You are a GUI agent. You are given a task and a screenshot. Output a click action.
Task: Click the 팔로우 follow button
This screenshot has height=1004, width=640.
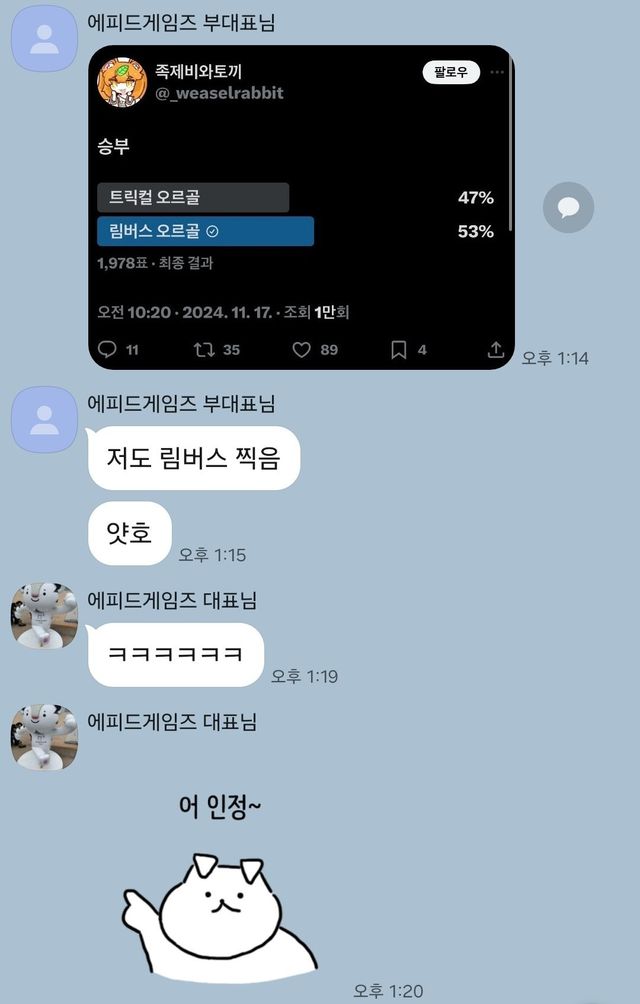pos(451,72)
